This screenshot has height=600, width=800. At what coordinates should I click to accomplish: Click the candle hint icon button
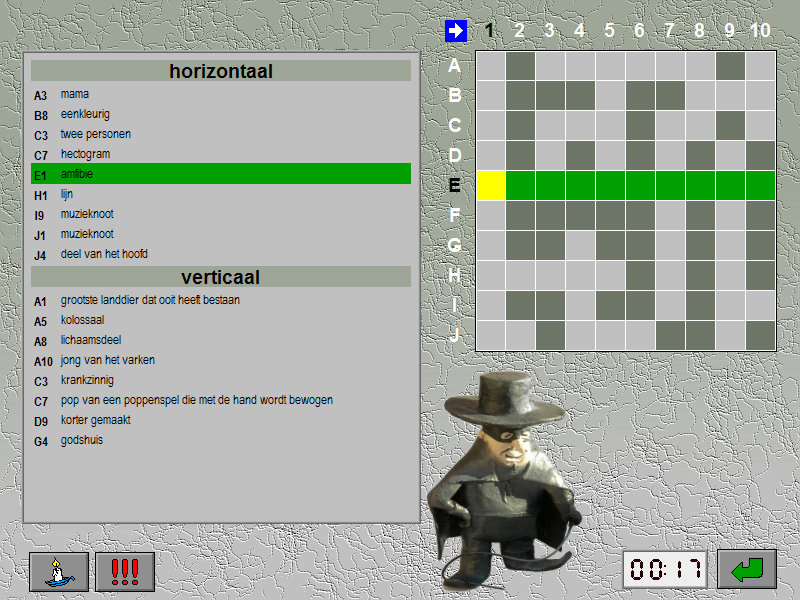tap(59, 571)
